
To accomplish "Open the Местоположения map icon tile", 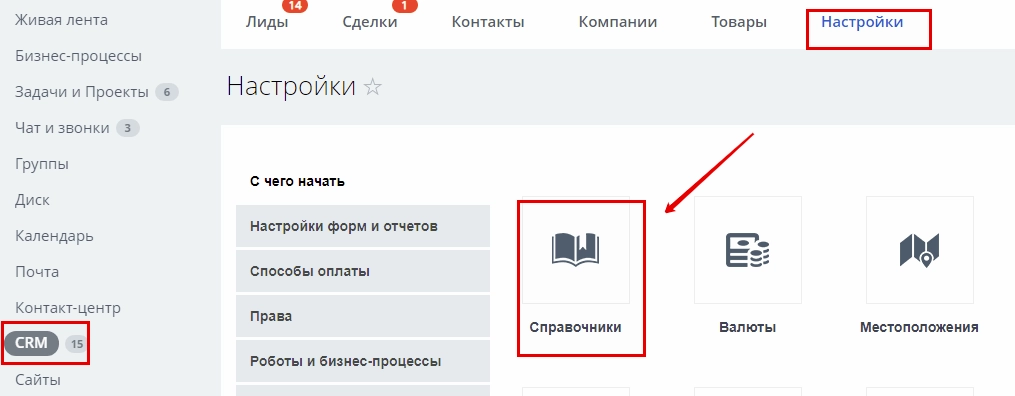I will coord(919,250).
